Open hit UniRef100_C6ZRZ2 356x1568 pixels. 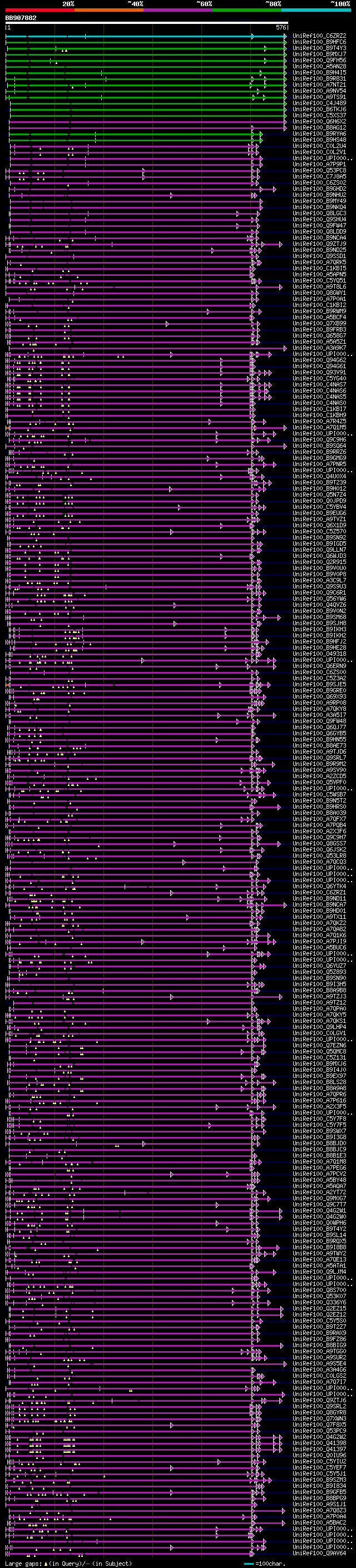[319, 36]
